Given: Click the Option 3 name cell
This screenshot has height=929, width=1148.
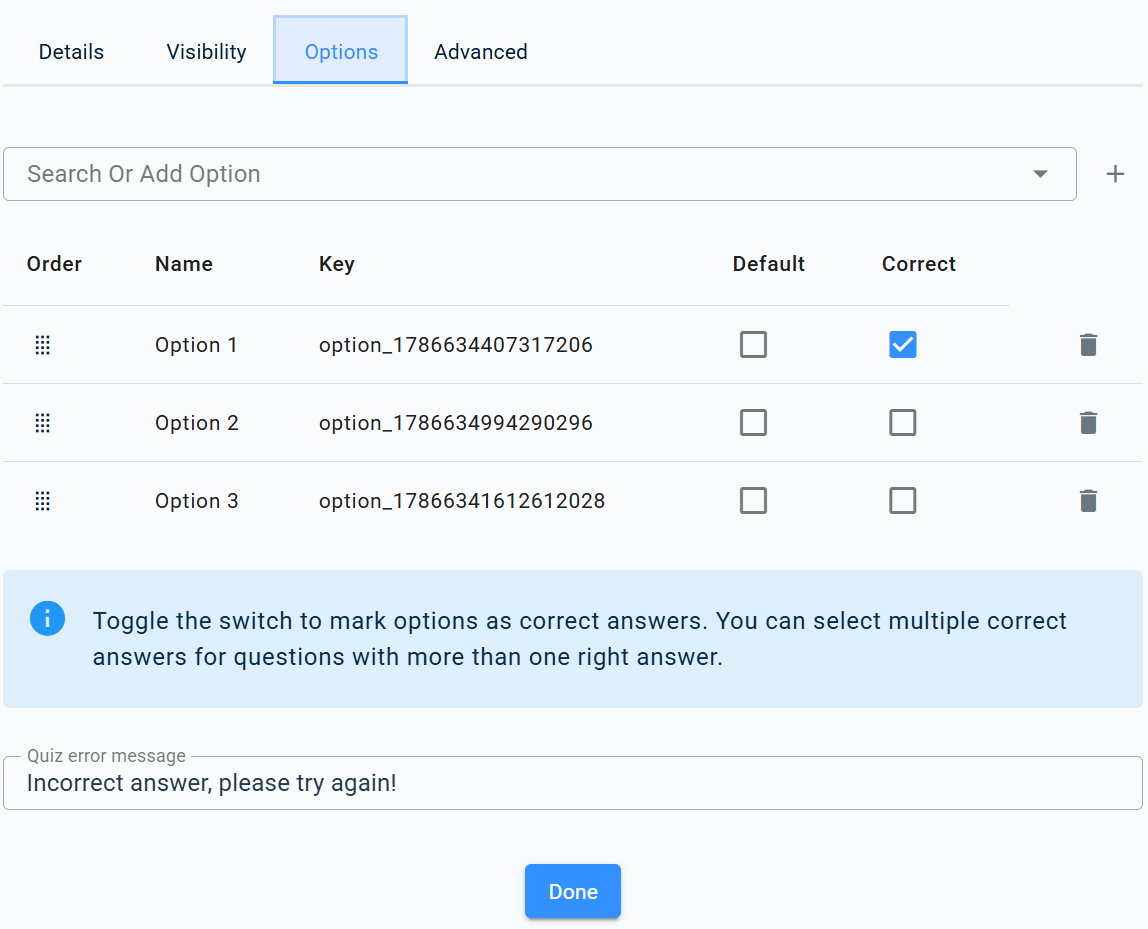Looking at the screenshot, I should pyautogui.click(x=197, y=501).
